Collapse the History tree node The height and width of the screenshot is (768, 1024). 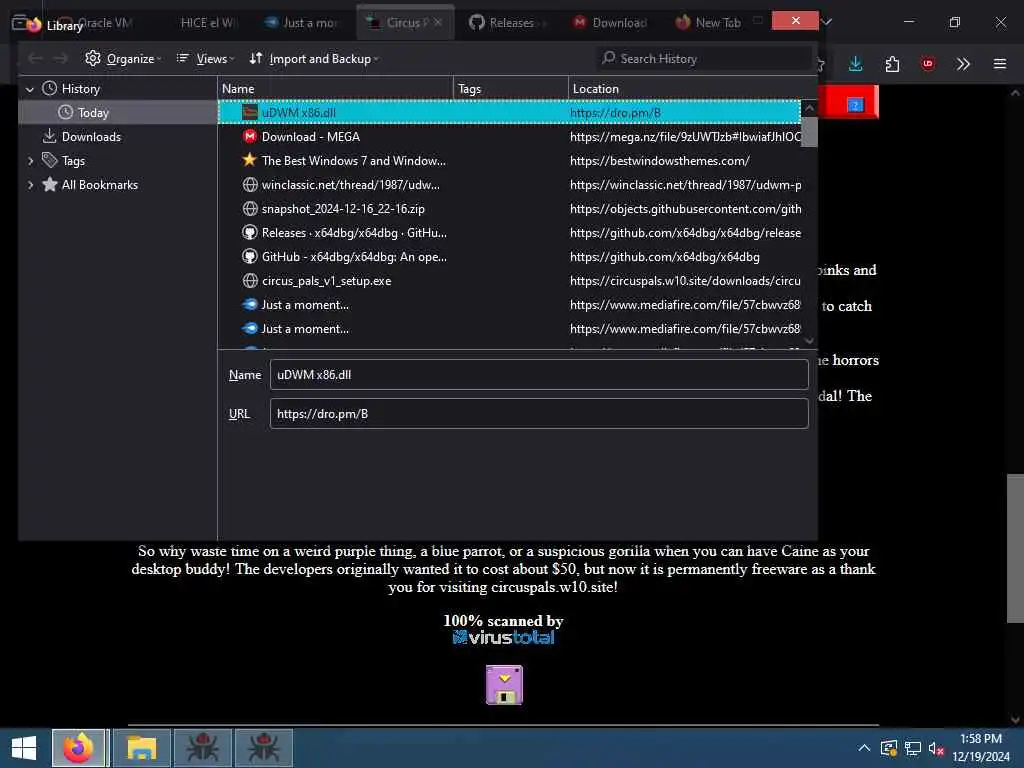(x=29, y=89)
